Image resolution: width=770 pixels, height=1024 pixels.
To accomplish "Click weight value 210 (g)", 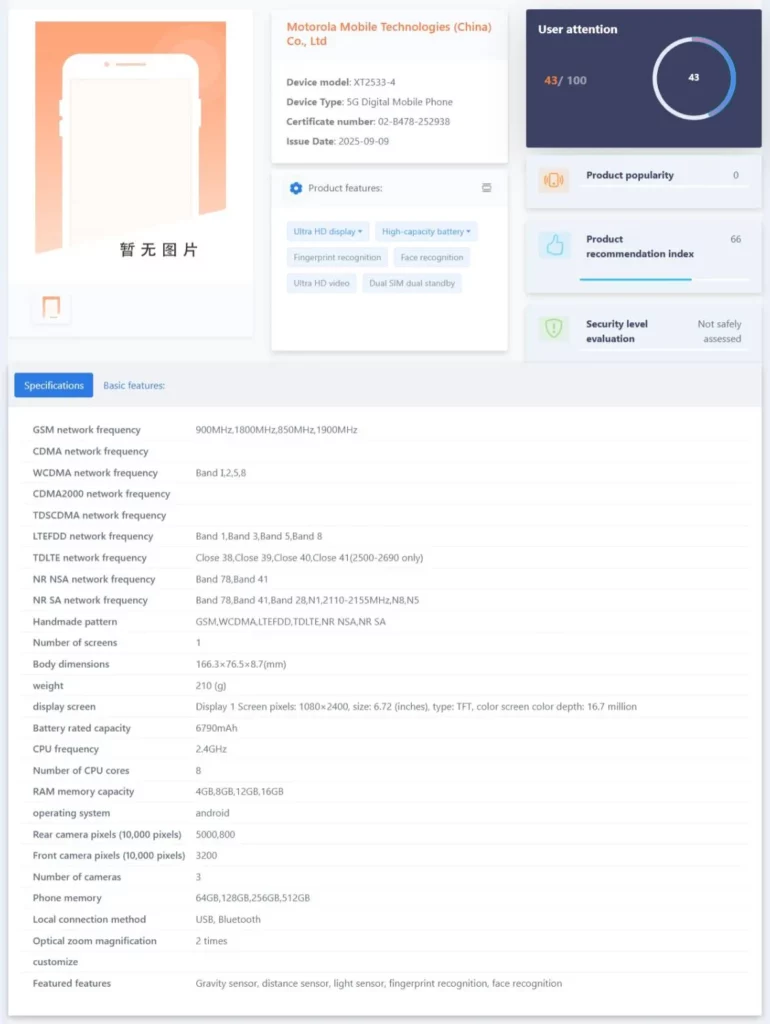I will (211, 686).
